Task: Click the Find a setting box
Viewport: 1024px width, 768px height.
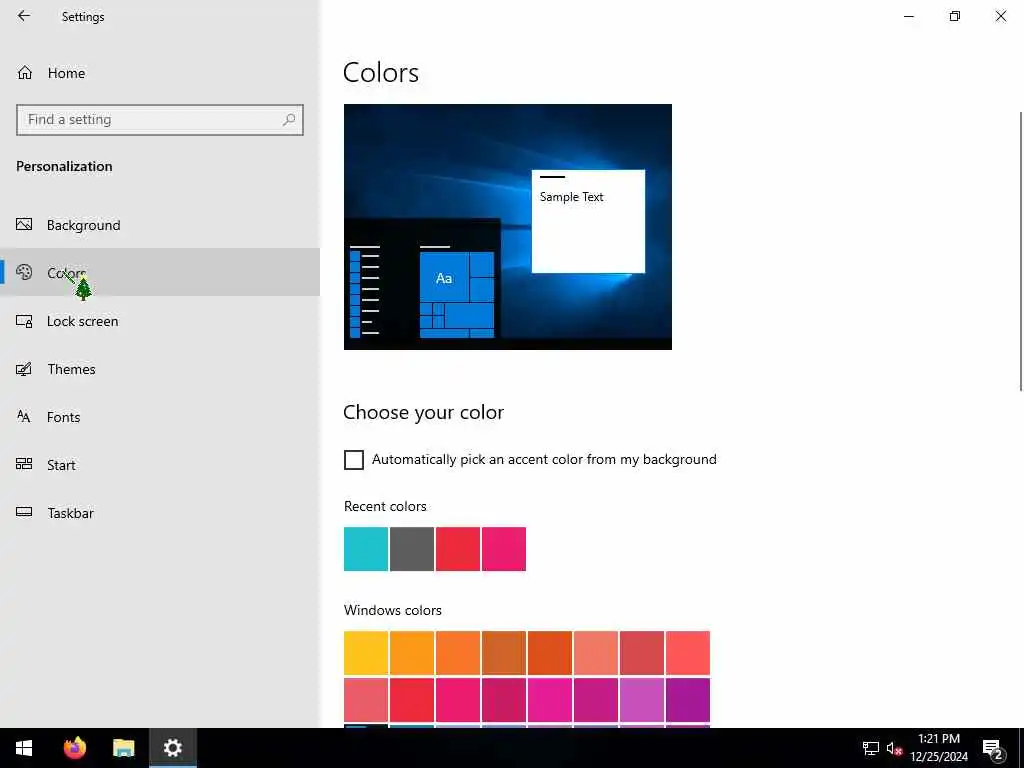Action: [x=160, y=120]
